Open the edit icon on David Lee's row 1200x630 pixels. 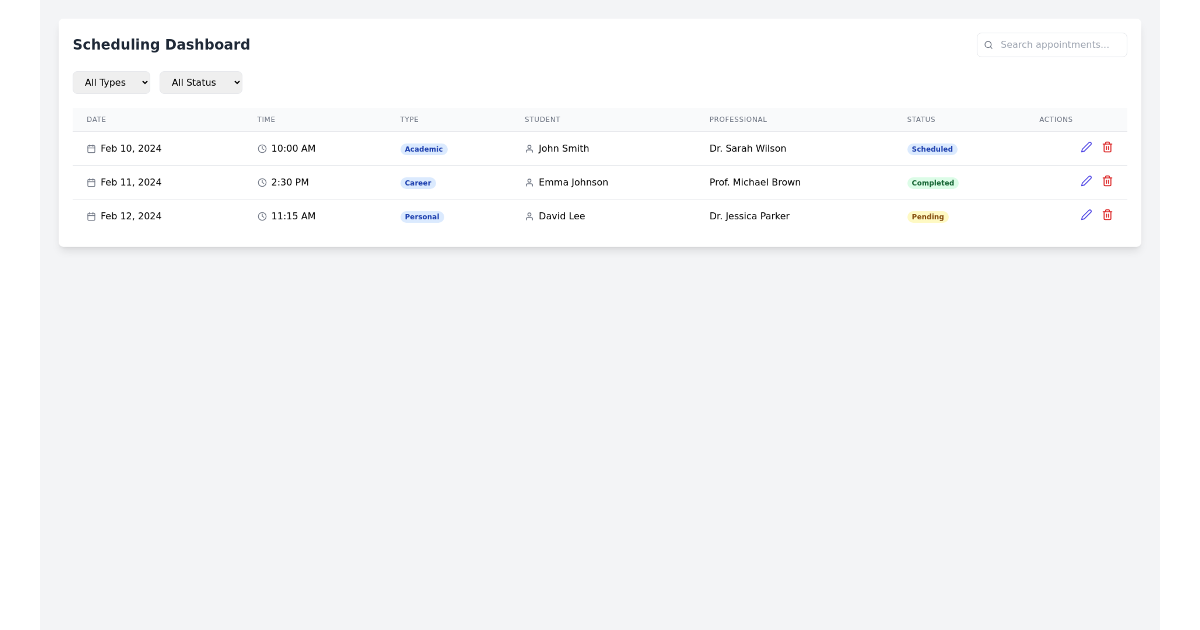coord(1086,214)
